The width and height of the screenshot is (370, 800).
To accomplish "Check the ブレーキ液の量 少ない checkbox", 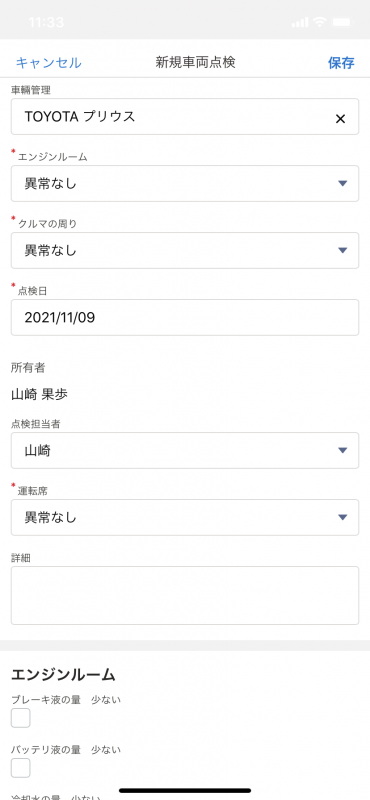I will [x=20, y=718].
